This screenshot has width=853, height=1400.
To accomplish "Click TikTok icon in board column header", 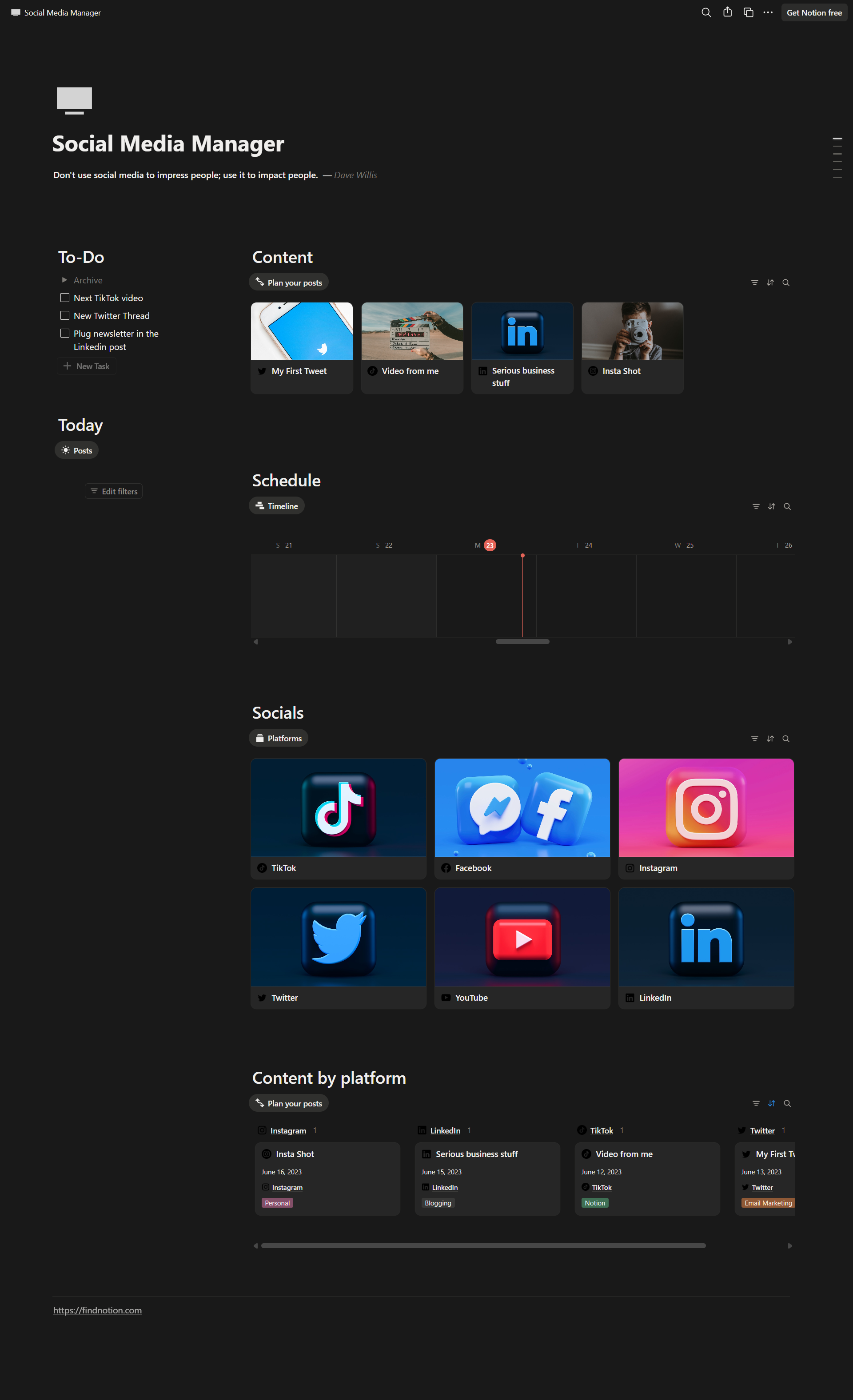I will (582, 1131).
